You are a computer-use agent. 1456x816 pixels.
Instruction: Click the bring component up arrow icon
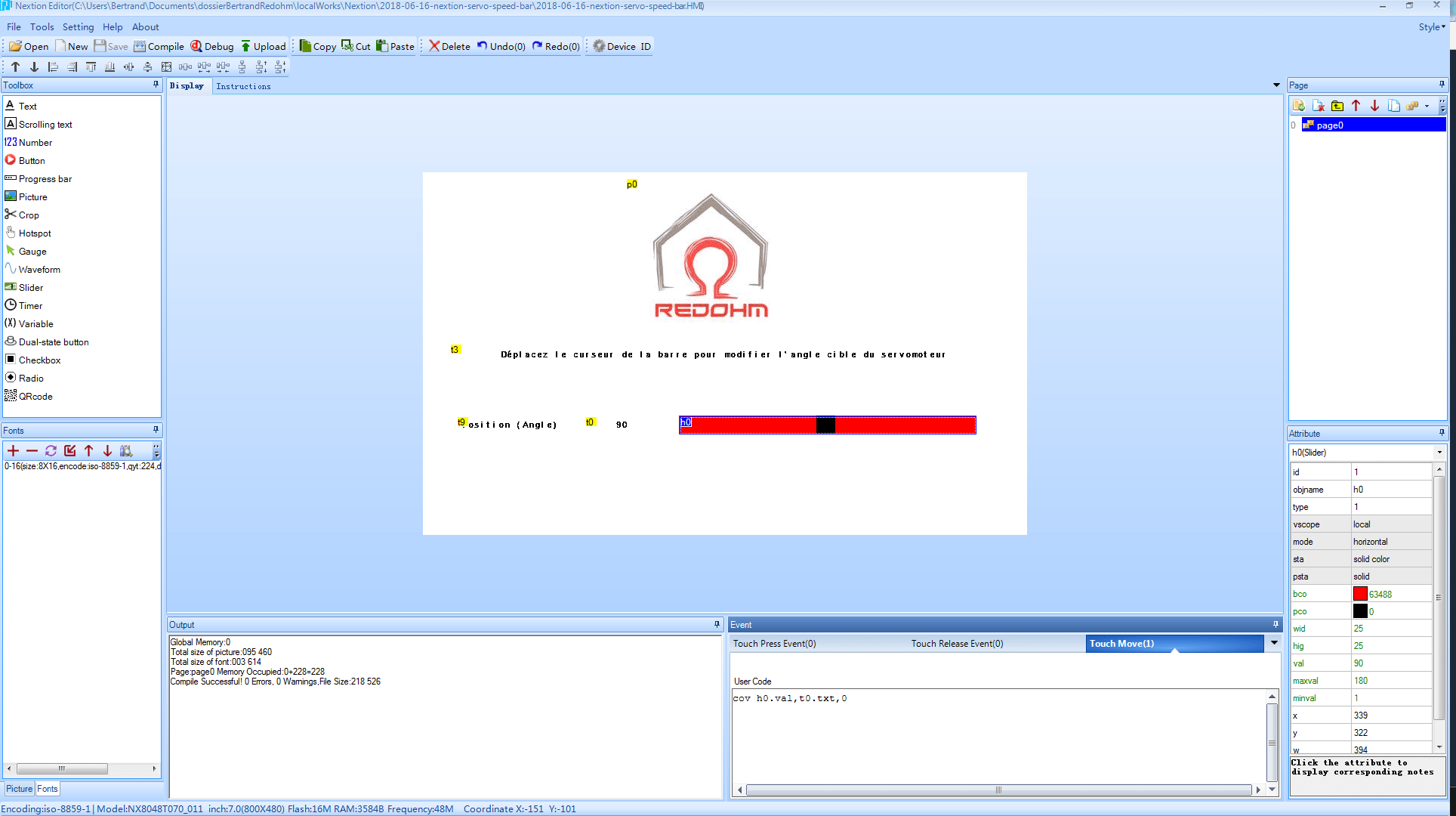[x=15, y=66]
